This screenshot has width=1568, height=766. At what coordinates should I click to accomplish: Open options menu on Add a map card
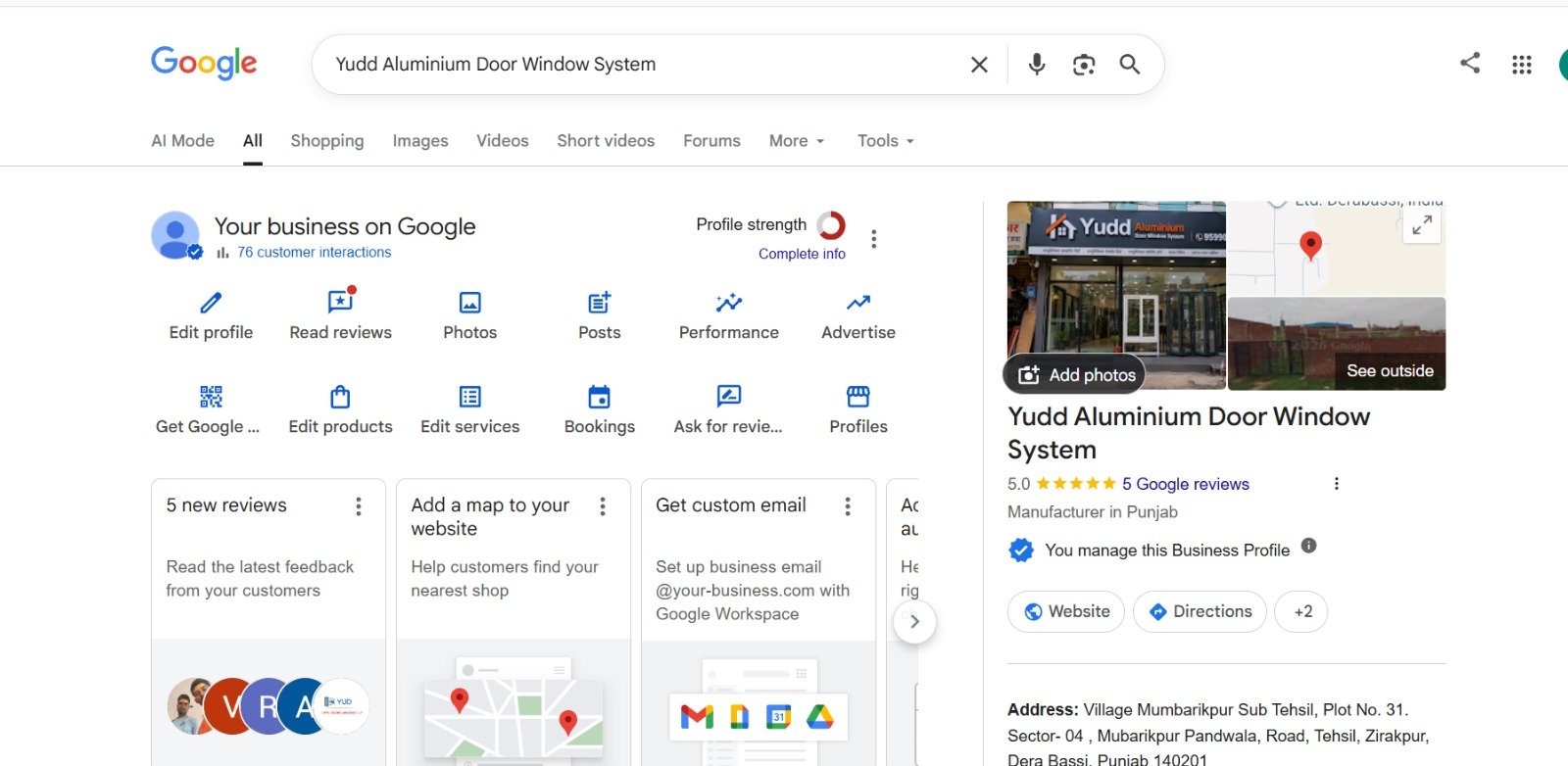pos(603,506)
